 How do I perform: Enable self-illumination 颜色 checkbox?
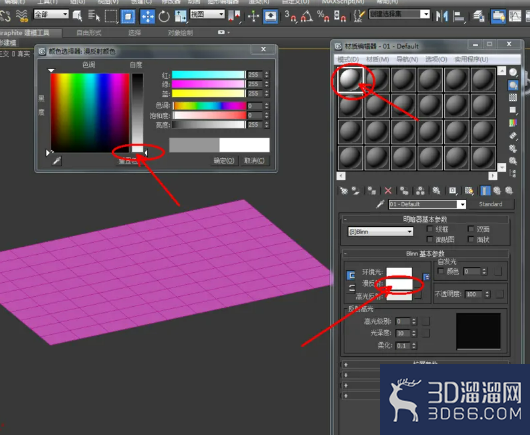point(440,271)
